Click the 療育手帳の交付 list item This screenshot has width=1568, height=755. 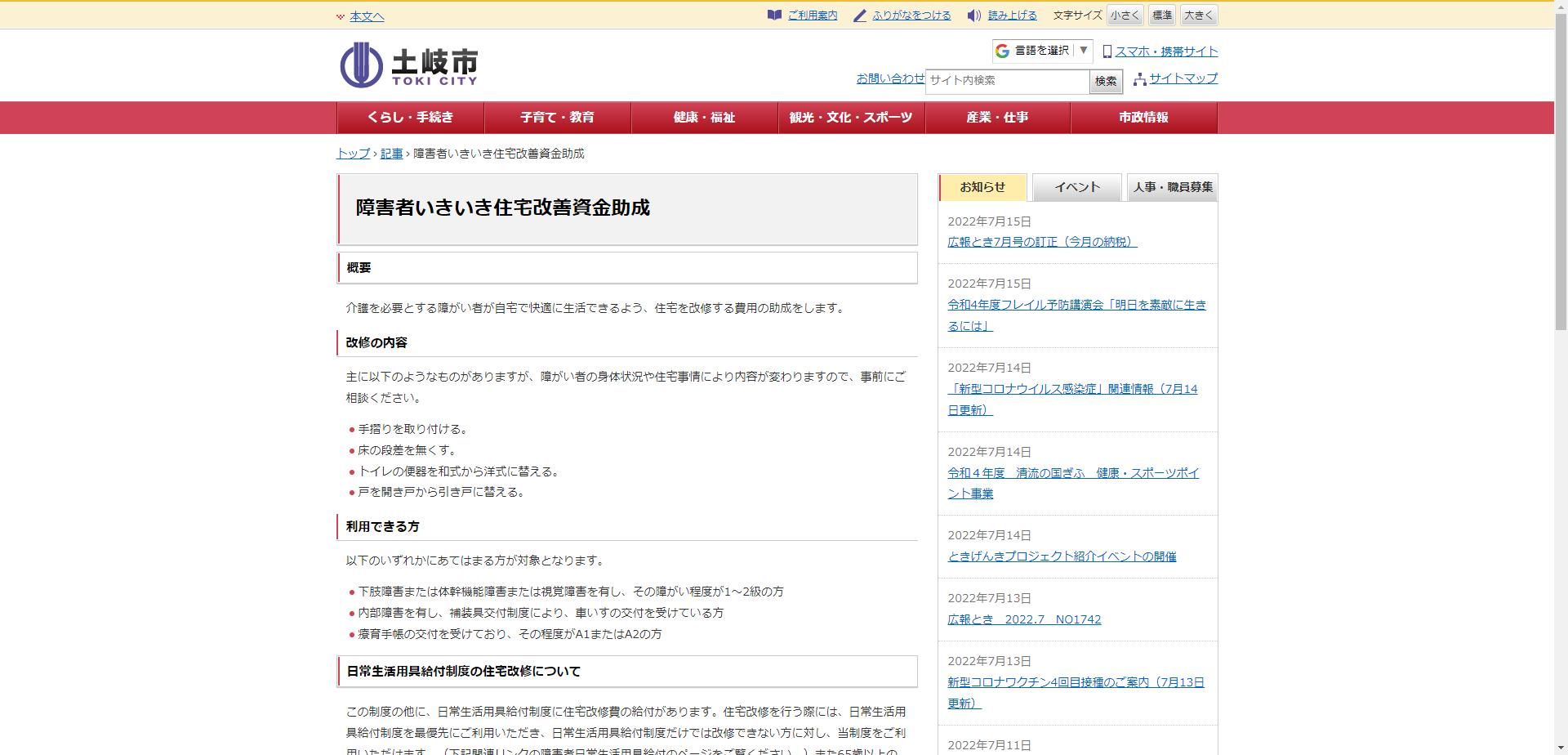510,634
